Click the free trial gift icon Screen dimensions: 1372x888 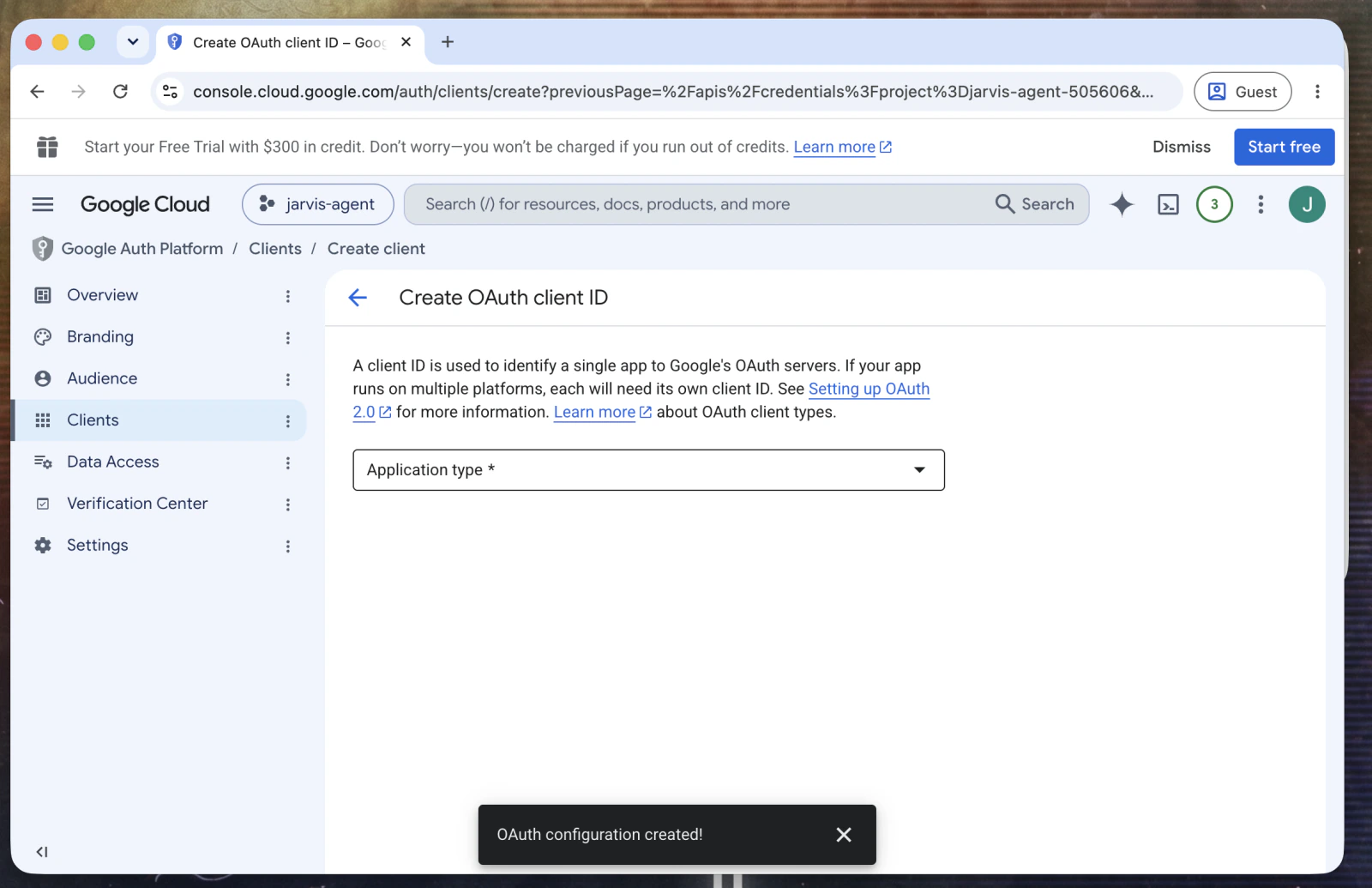tap(47, 147)
